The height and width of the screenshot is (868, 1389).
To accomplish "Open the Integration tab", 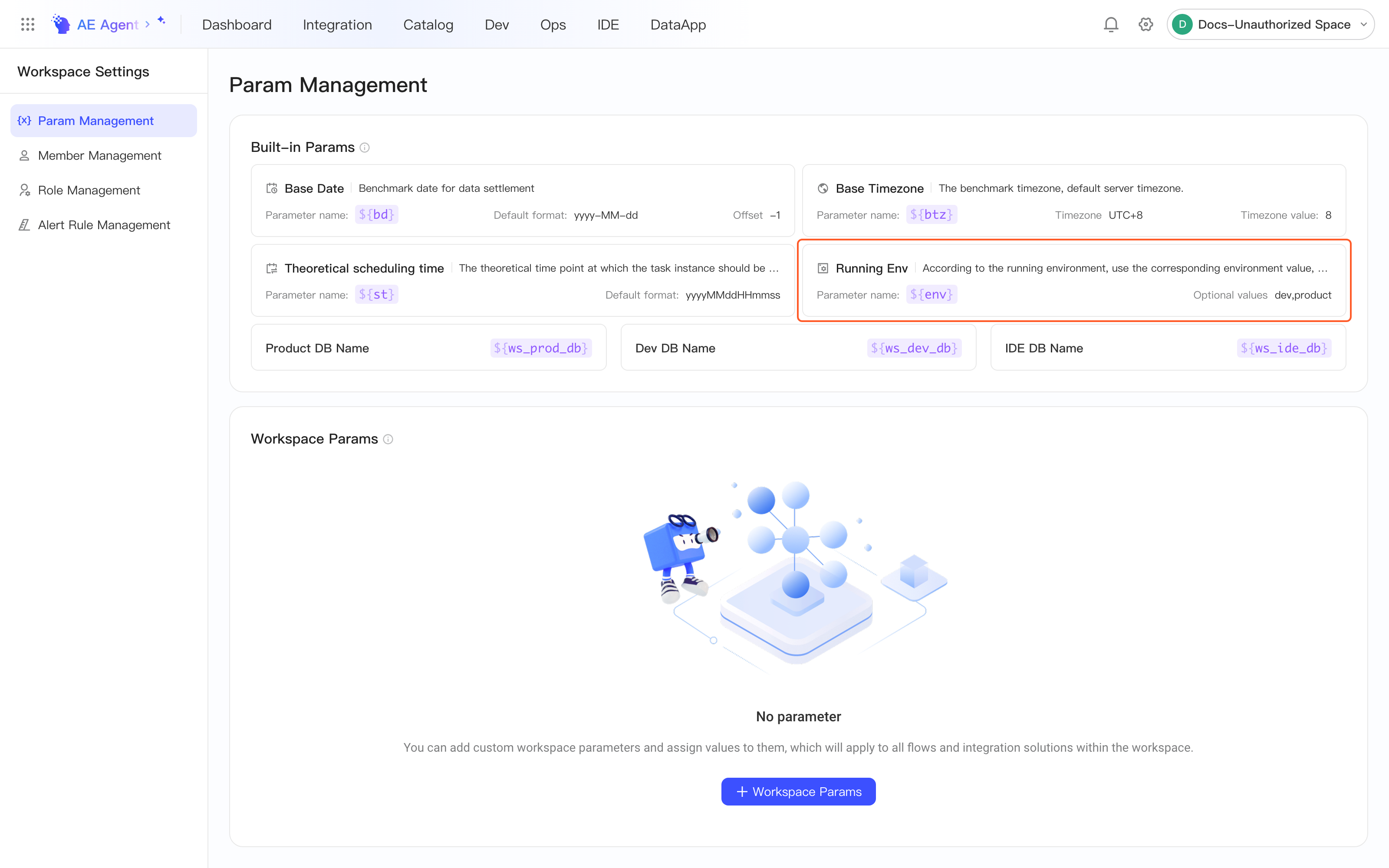I will click(x=338, y=25).
